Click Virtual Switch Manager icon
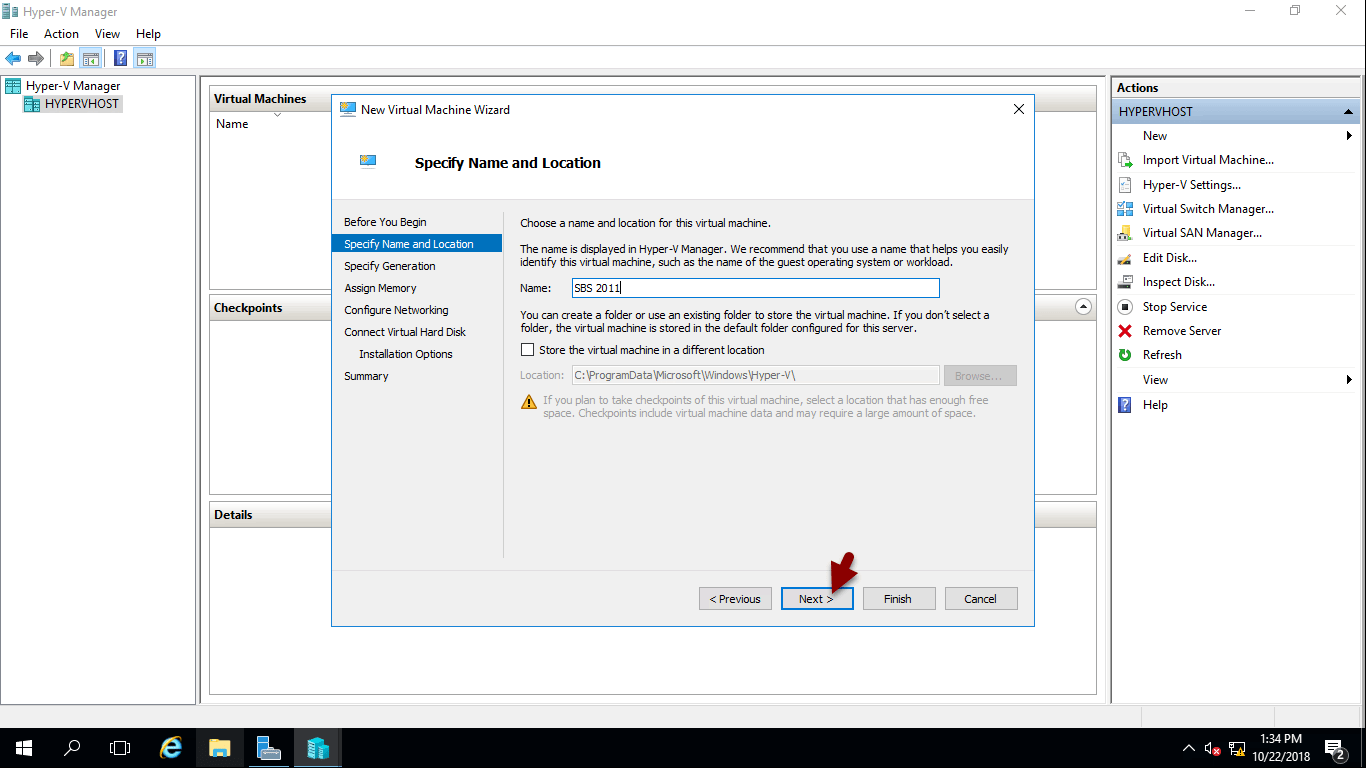The width and height of the screenshot is (1366, 768). tap(1125, 209)
